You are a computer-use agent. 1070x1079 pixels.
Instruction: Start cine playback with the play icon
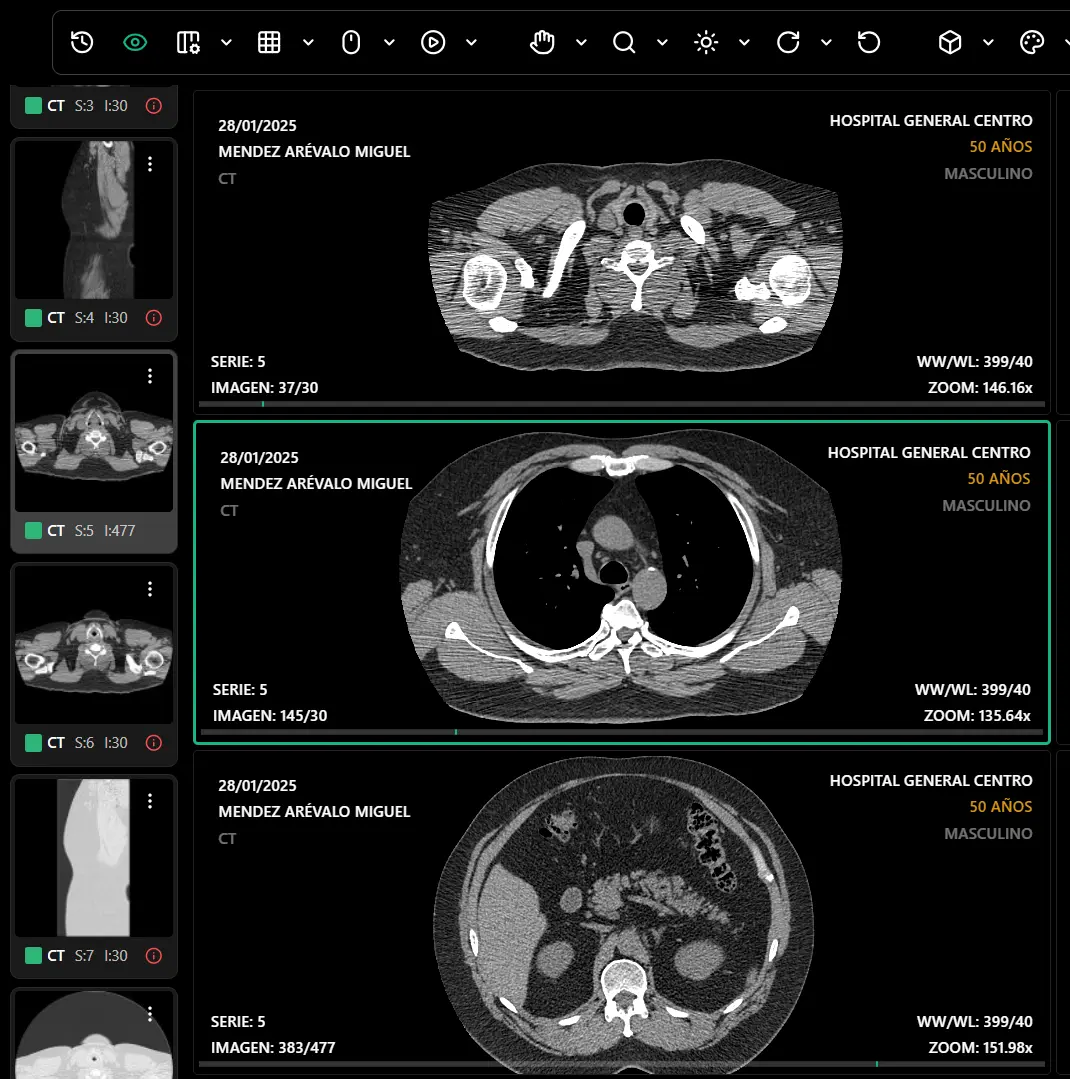click(x=433, y=43)
